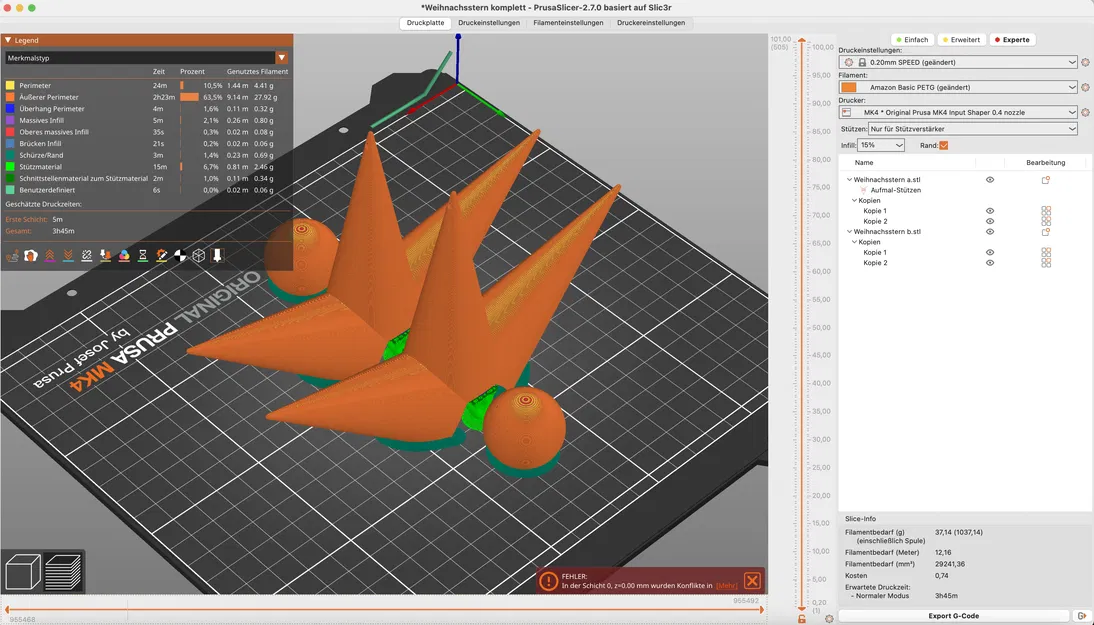Toggle color changes icon in legend

pyautogui.click(x=124, y=256)
